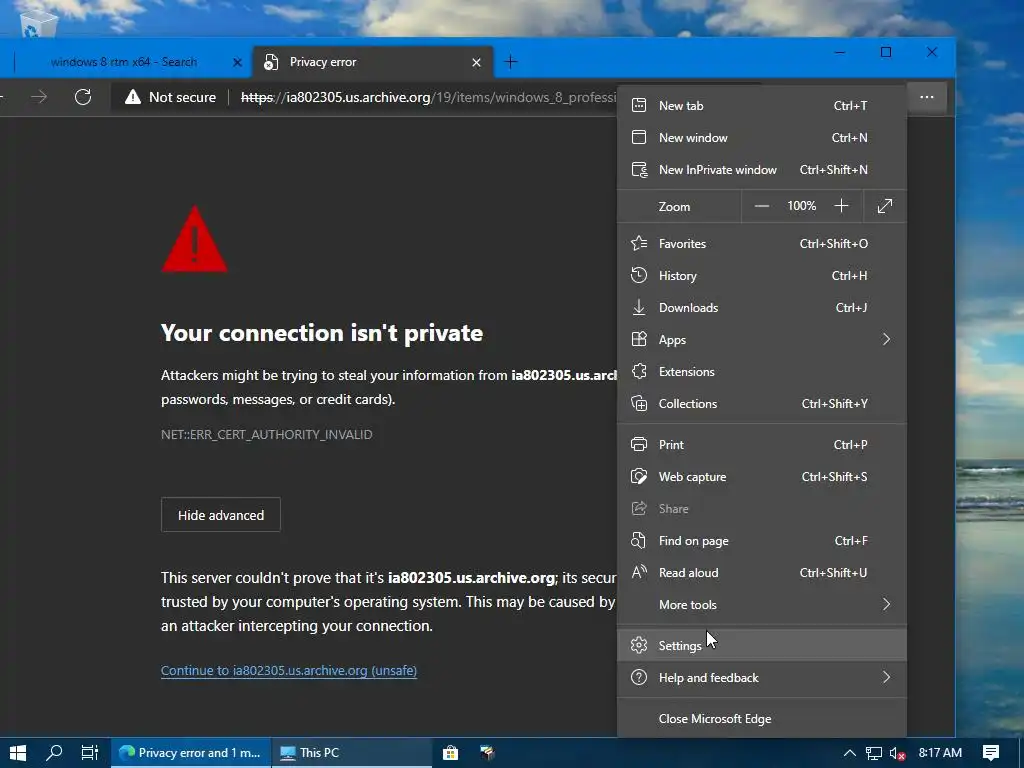Click the Refresh page icon in the toolbar
The width and height of the screenshot is (1024, 768).
[x=83, y=97]
